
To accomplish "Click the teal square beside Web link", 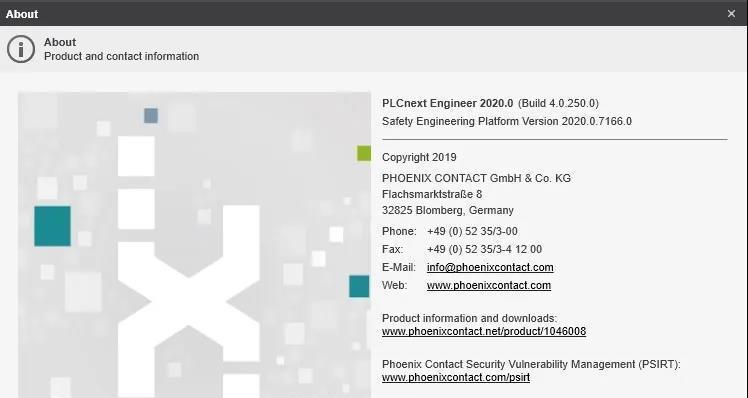I will click(x=359, y=286).
